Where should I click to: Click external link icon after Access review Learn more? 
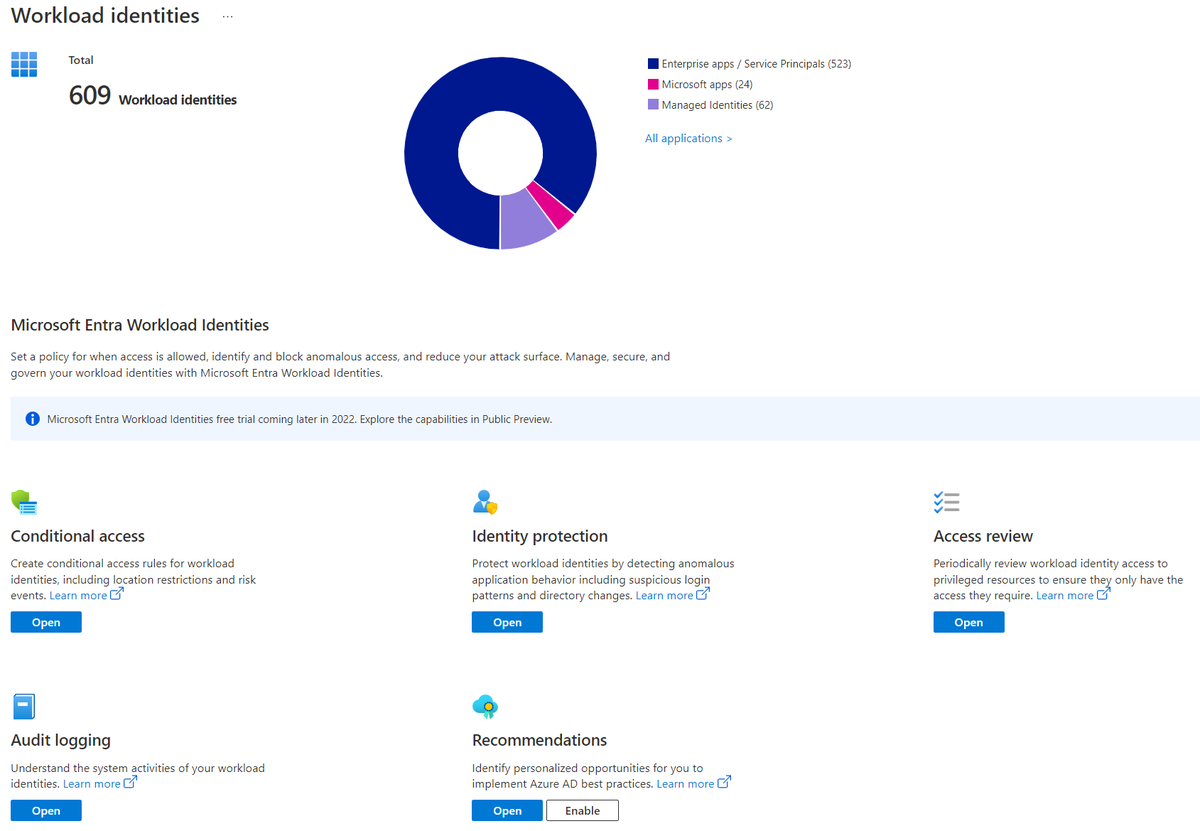[x=1103, y=594]
